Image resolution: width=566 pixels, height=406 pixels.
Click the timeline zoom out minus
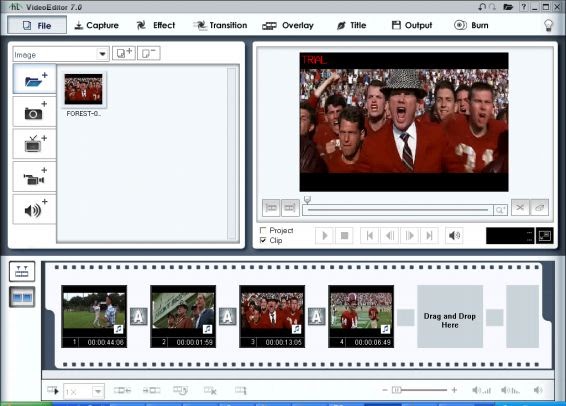[385, 390]
